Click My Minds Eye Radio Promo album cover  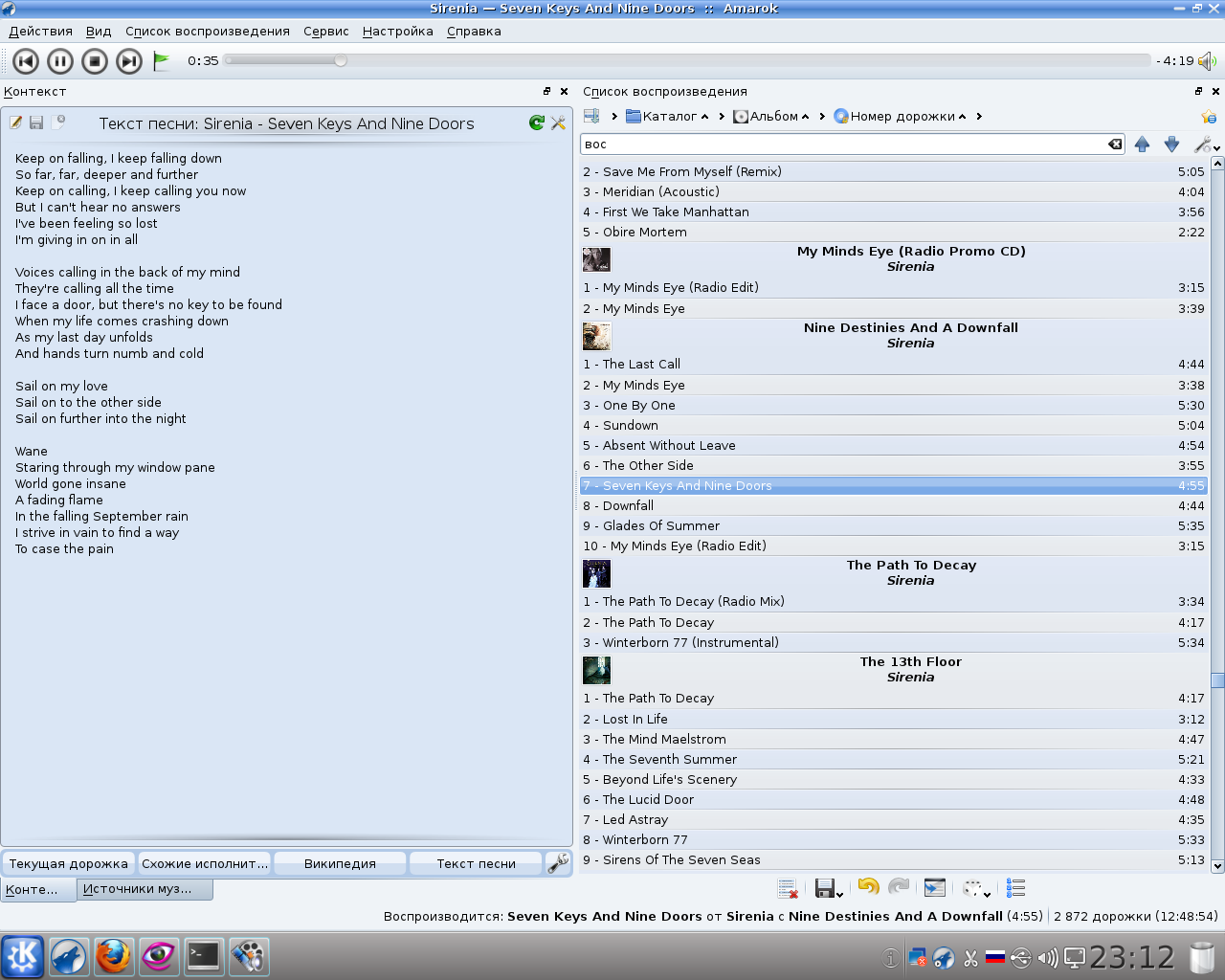(x=596, y=259)
